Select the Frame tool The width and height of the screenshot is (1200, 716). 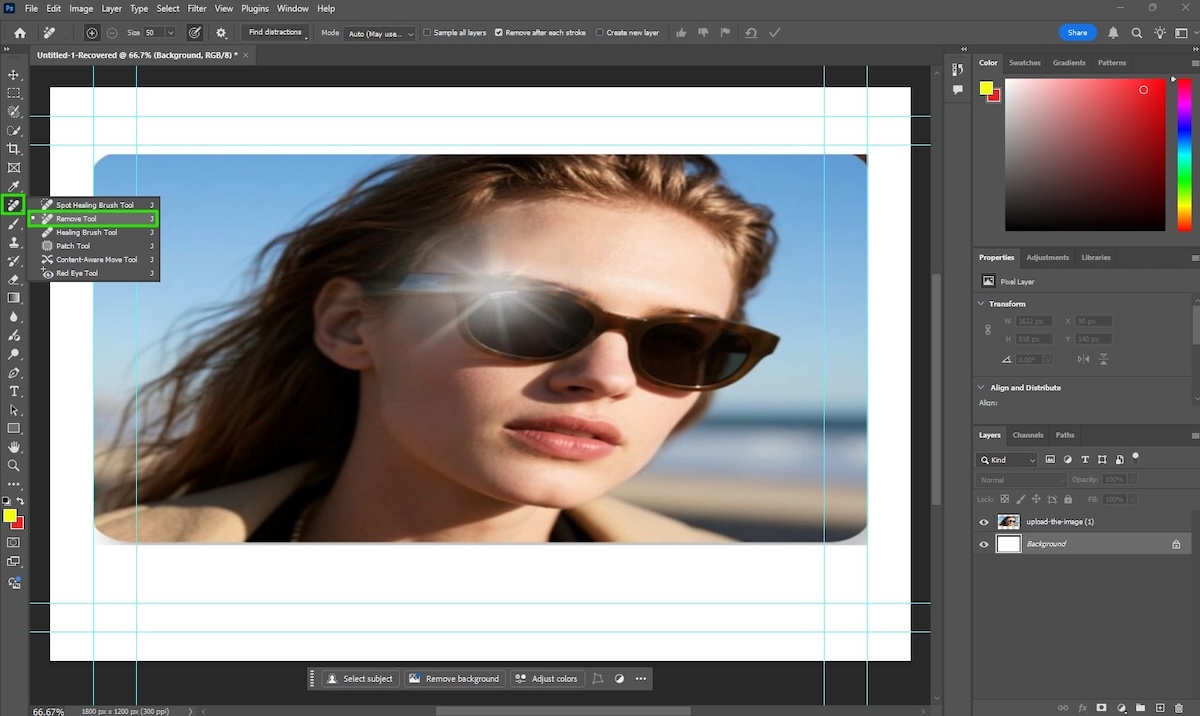(x=14, y=168)
